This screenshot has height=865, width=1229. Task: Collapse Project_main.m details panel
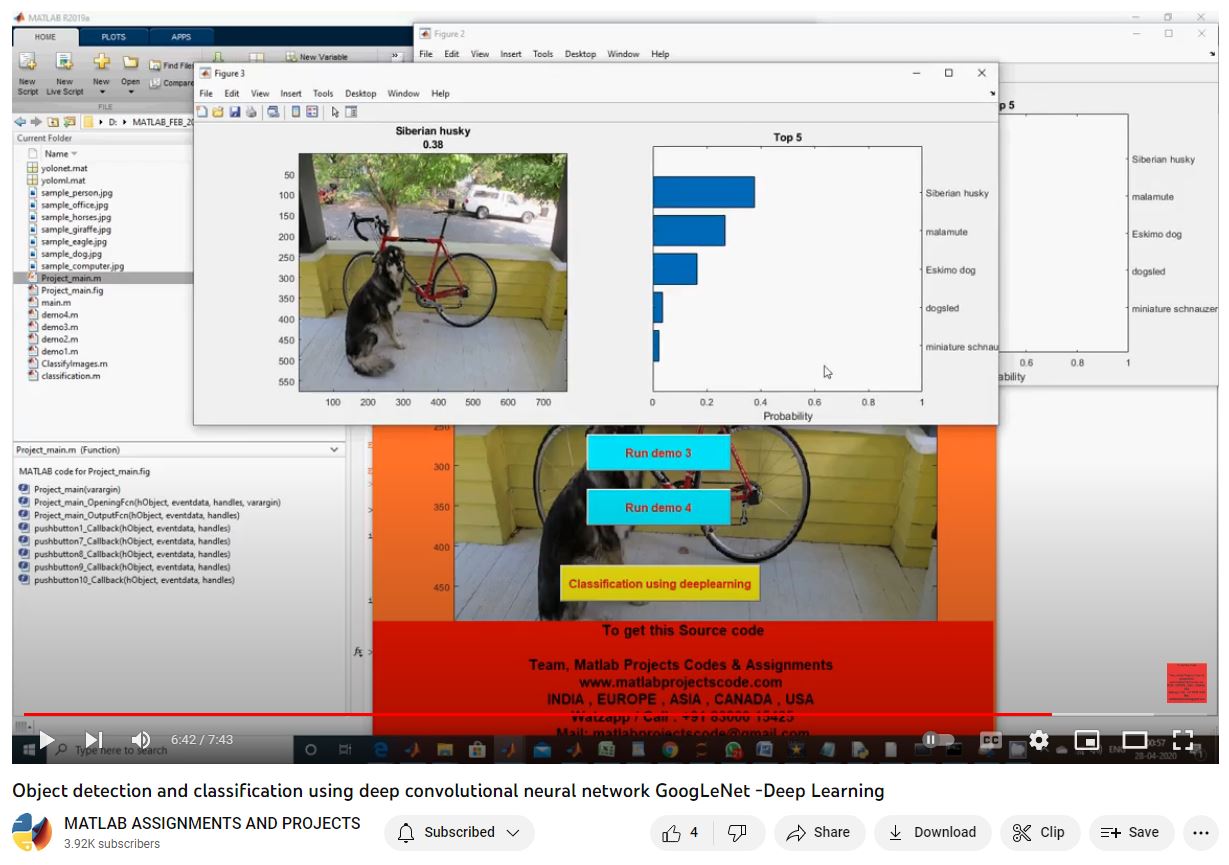[x=334, y=450]
